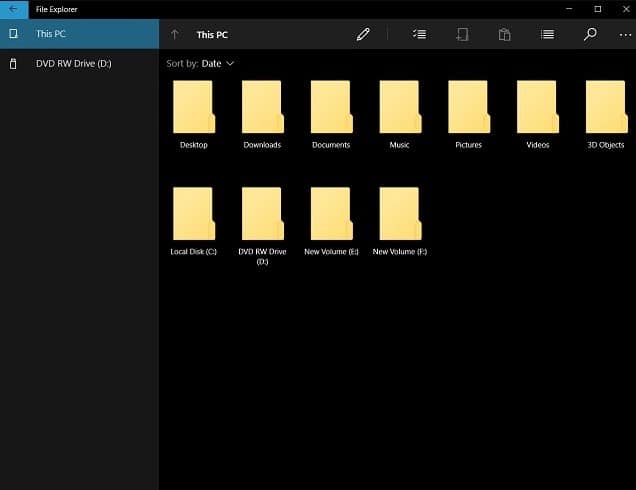Click the back arrow in title bar
Image resolution: width=636 pixels, height=490 pixels.
(x=14, y=9)
